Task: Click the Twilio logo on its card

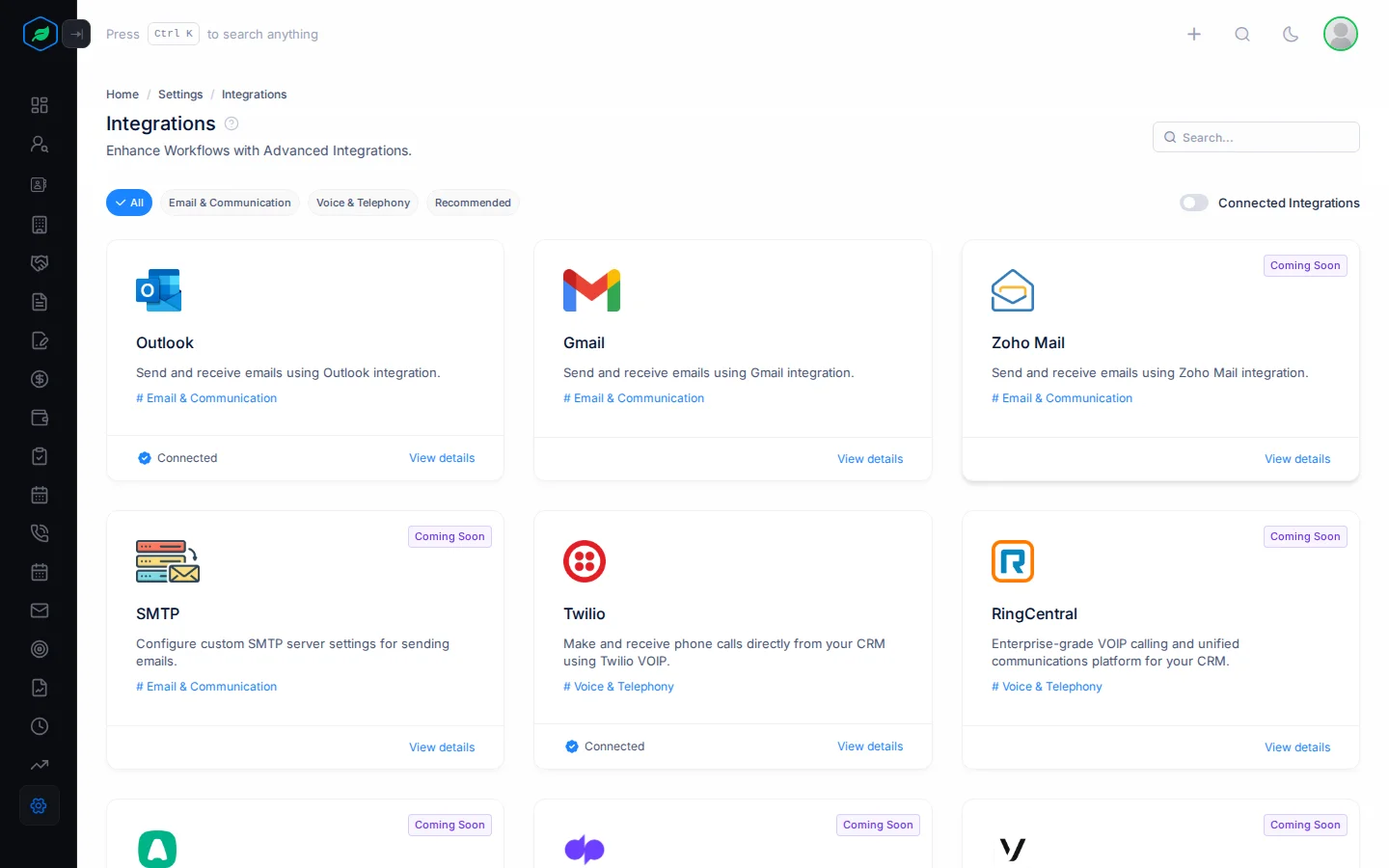Action: pos(585,561)
